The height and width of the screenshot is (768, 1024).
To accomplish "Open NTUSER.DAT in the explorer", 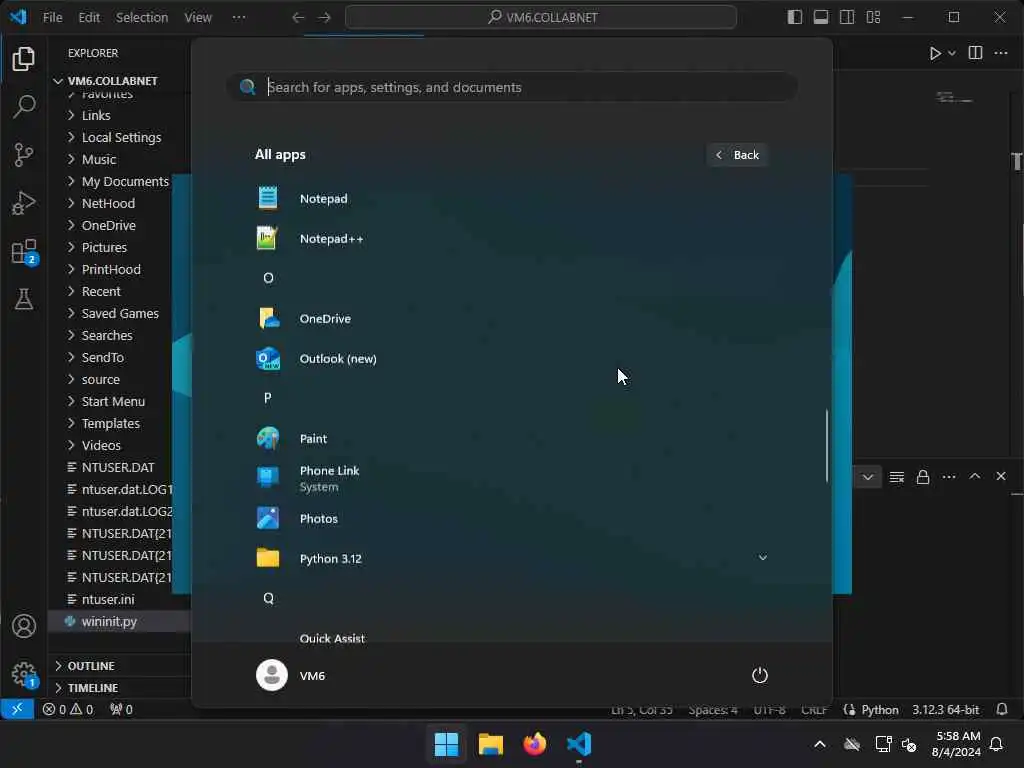I will click(x=120, y=468).
